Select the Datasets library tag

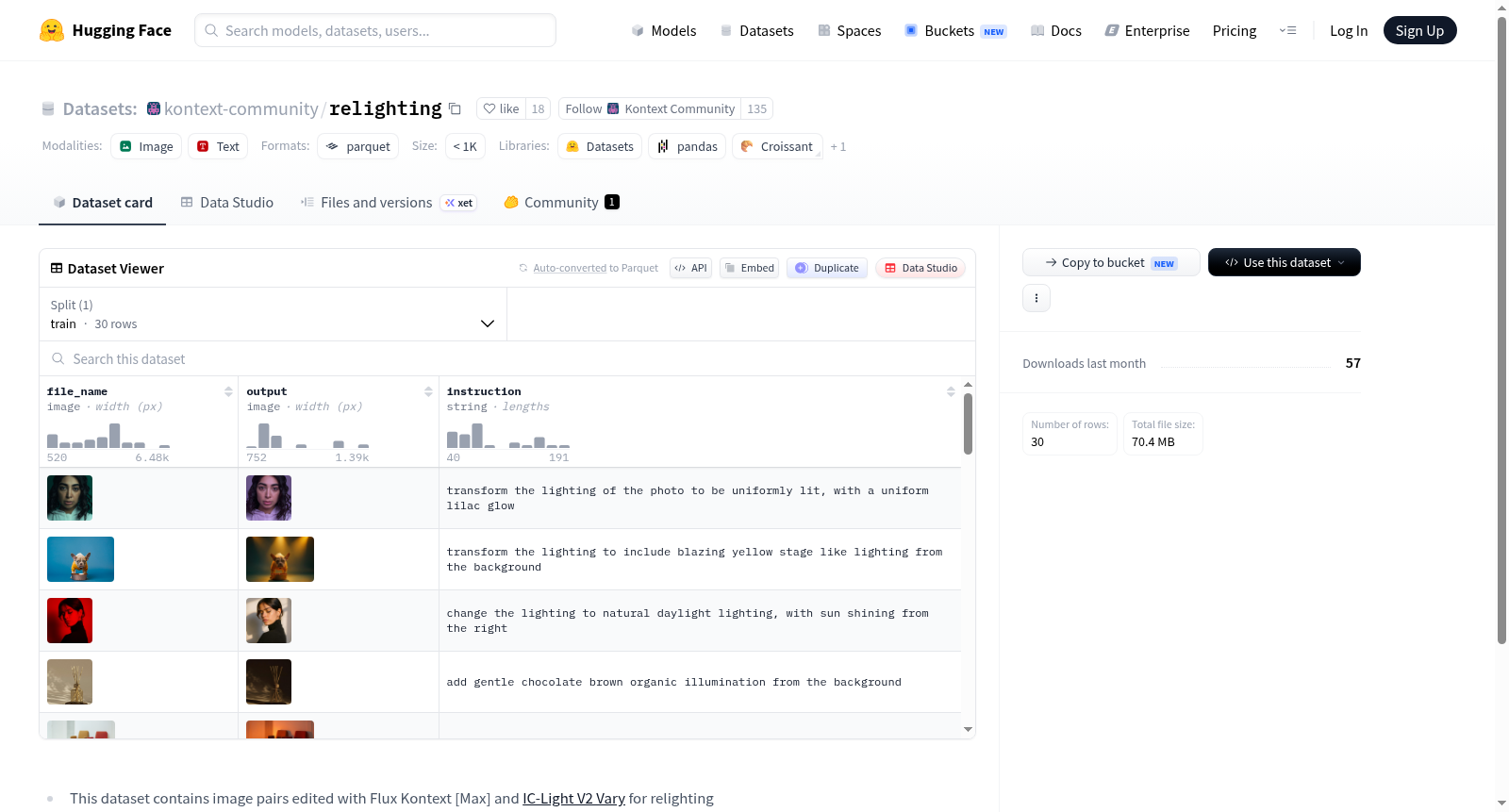pos(600,146)
